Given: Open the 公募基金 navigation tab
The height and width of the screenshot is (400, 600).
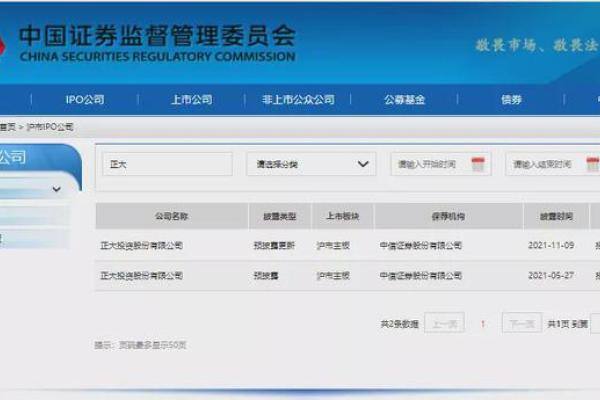Looking at the screenshot, I should pos(404,100).
